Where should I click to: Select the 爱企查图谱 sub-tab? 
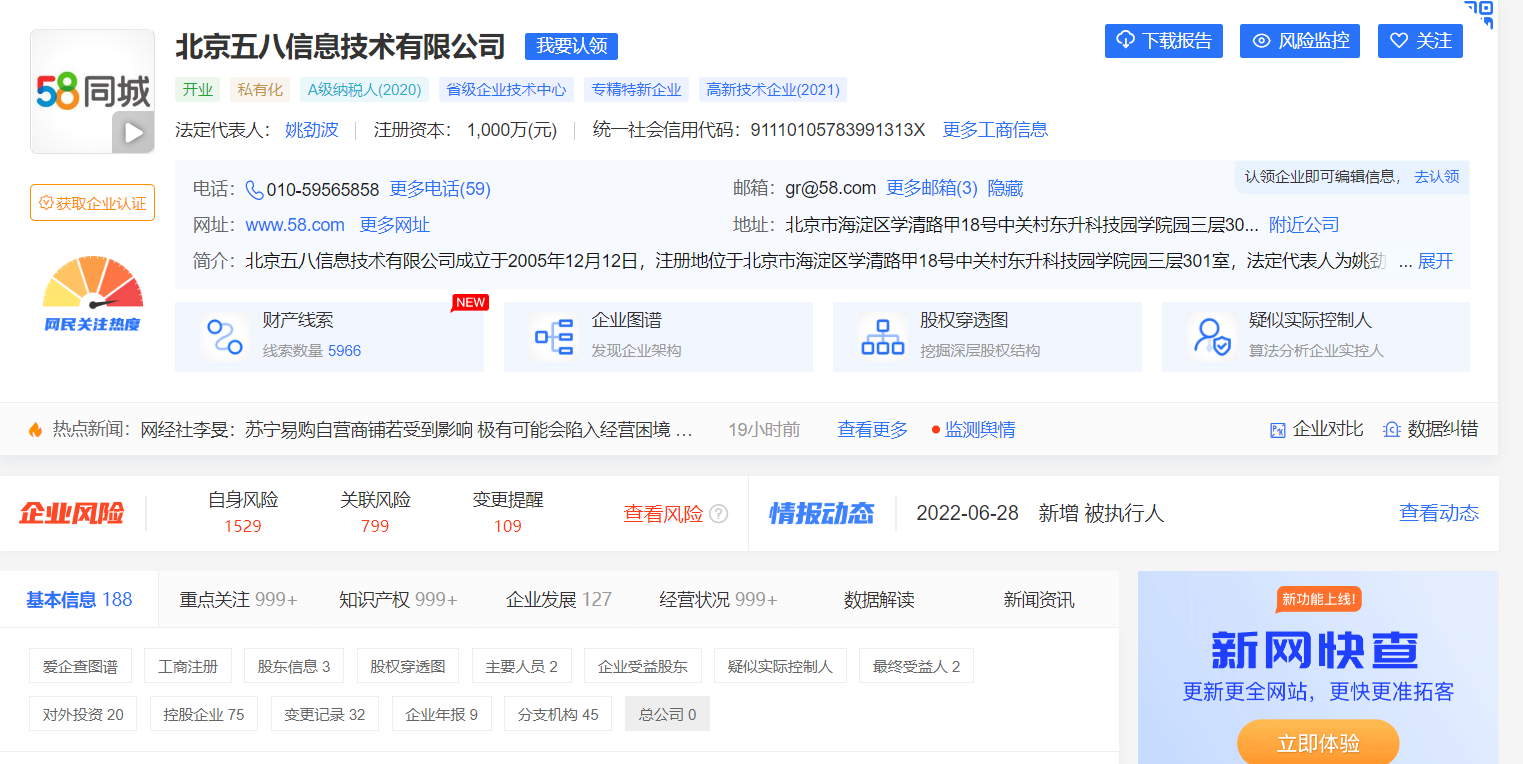80,666
